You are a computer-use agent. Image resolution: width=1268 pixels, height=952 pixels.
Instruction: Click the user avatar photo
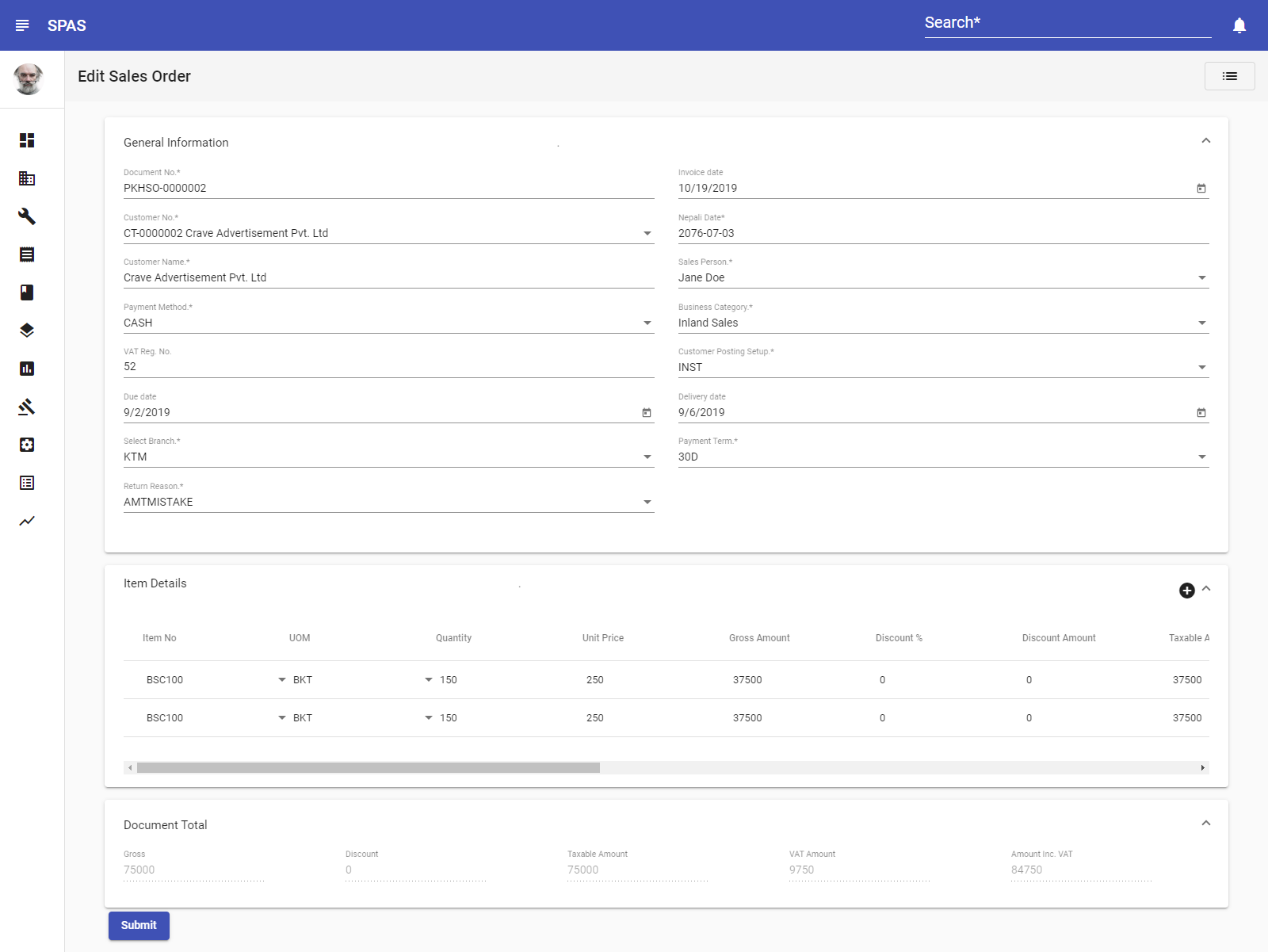tap(29, 79)
